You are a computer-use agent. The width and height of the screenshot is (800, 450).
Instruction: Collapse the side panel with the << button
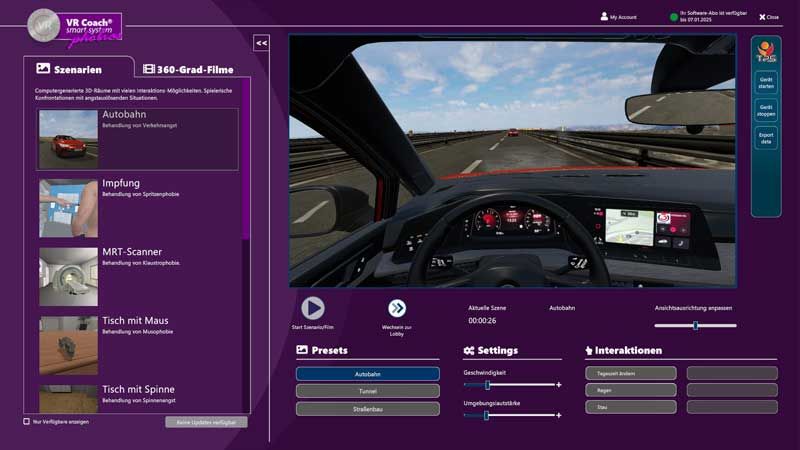pyautogui.click(x=261, y=43)
